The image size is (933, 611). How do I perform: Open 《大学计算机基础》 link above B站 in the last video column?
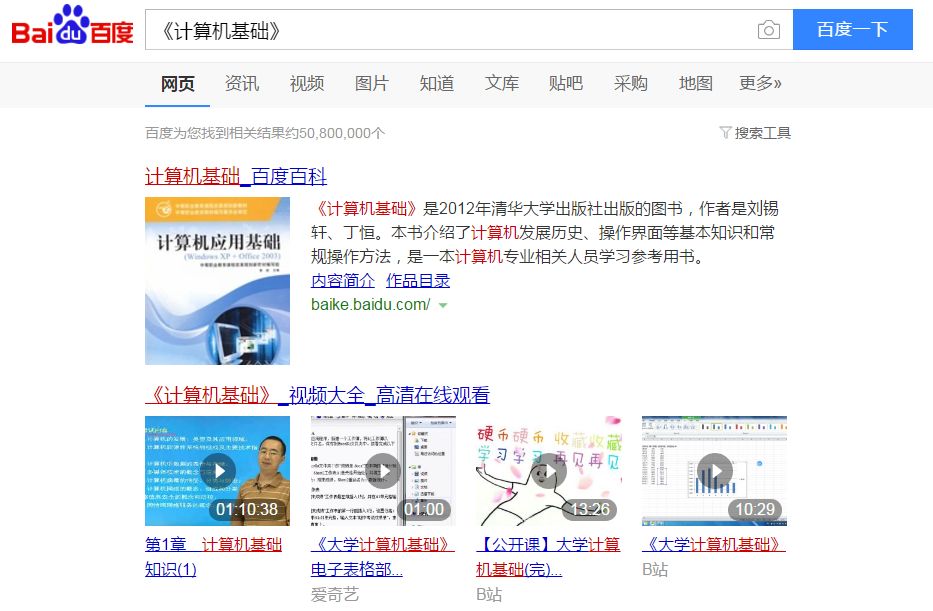tap(714, 544)
